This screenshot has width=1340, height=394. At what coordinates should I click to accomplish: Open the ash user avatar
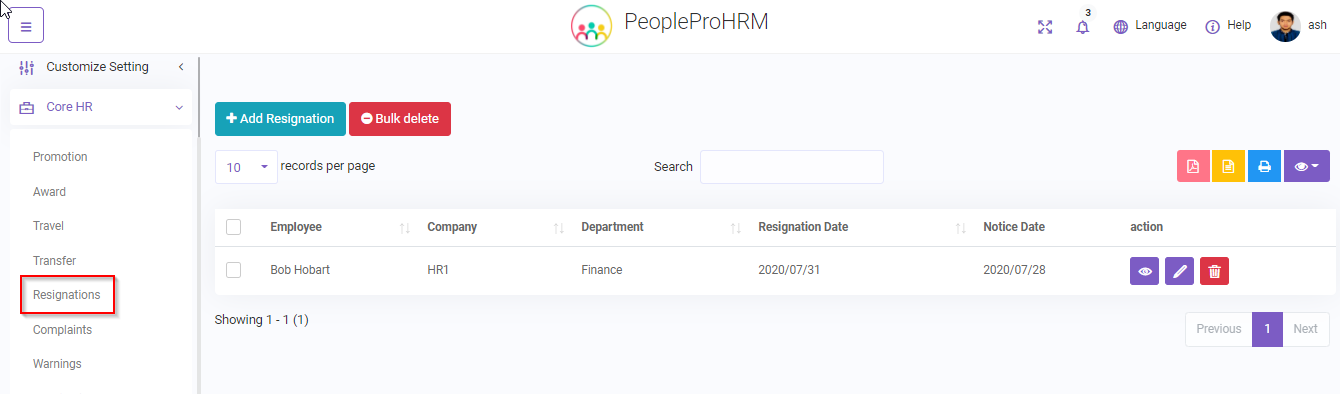[x=1285, y=26]
